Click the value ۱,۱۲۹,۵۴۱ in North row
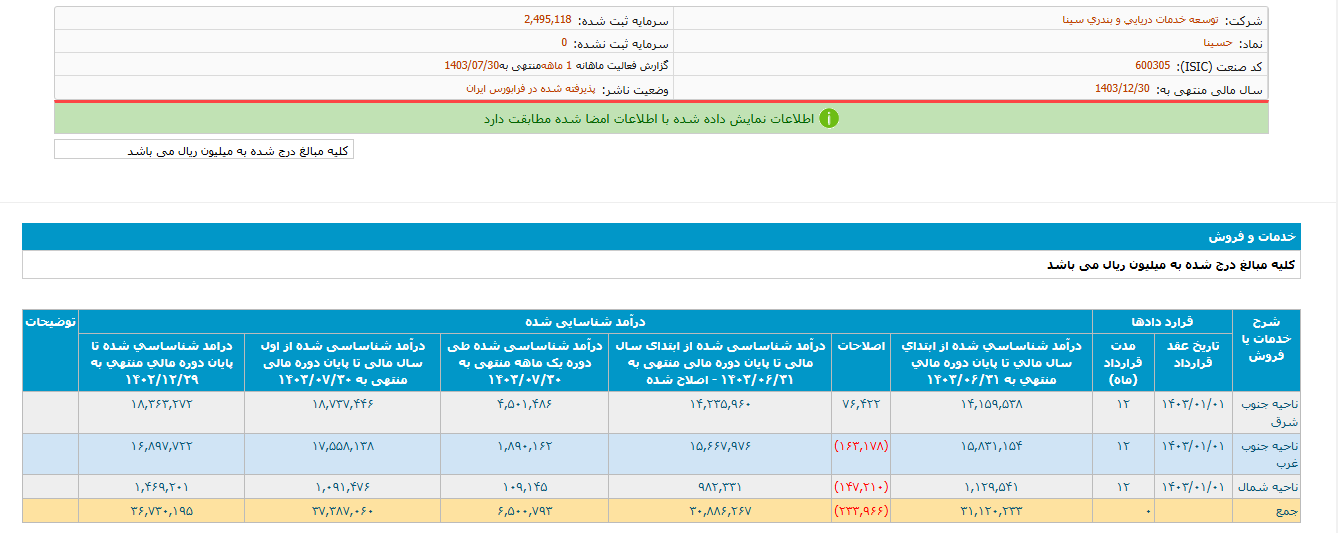 (992, 486)
